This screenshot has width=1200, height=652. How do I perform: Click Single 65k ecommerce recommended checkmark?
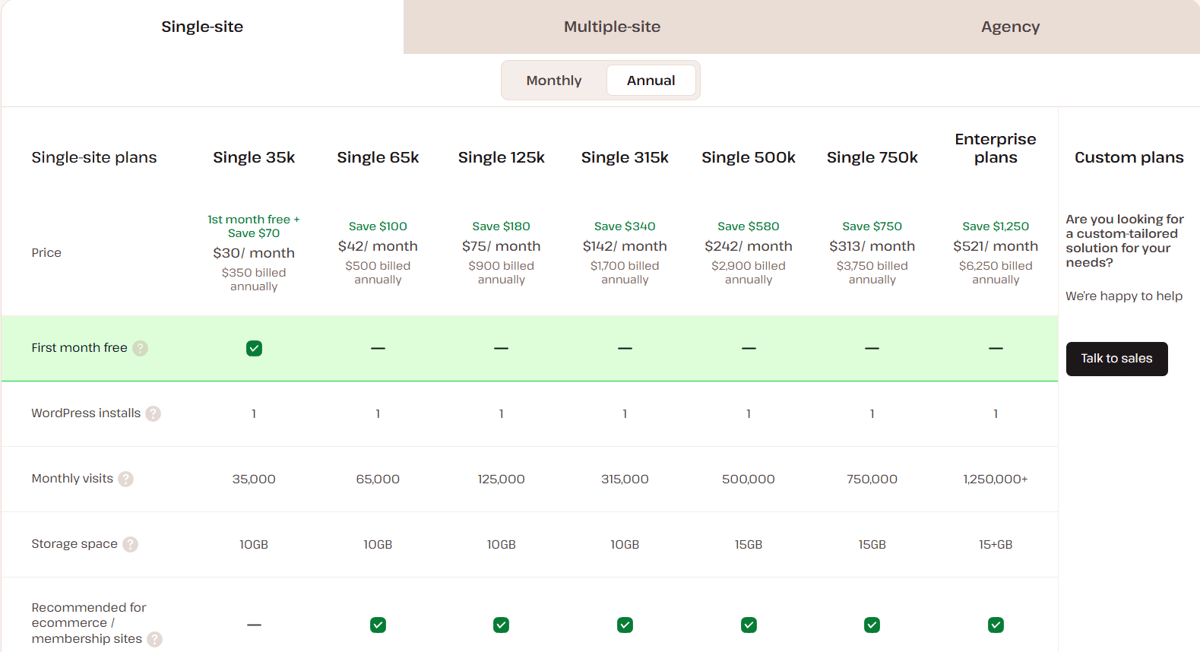pos(378,625)
